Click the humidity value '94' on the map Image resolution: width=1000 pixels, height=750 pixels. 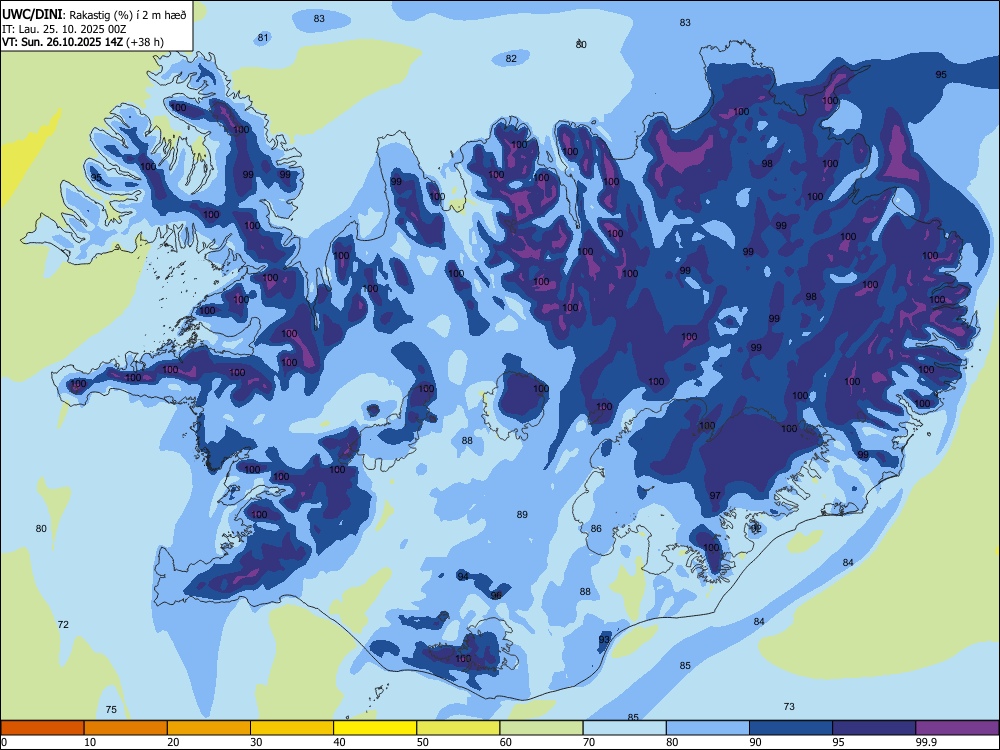[463, 577]
